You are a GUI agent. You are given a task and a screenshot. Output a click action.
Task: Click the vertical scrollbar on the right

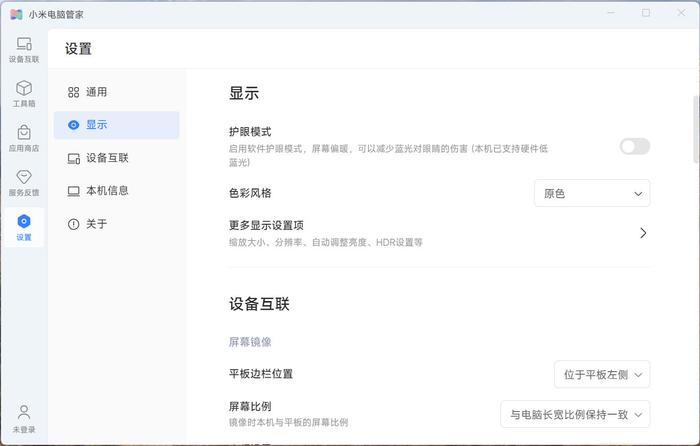(696, 129)
